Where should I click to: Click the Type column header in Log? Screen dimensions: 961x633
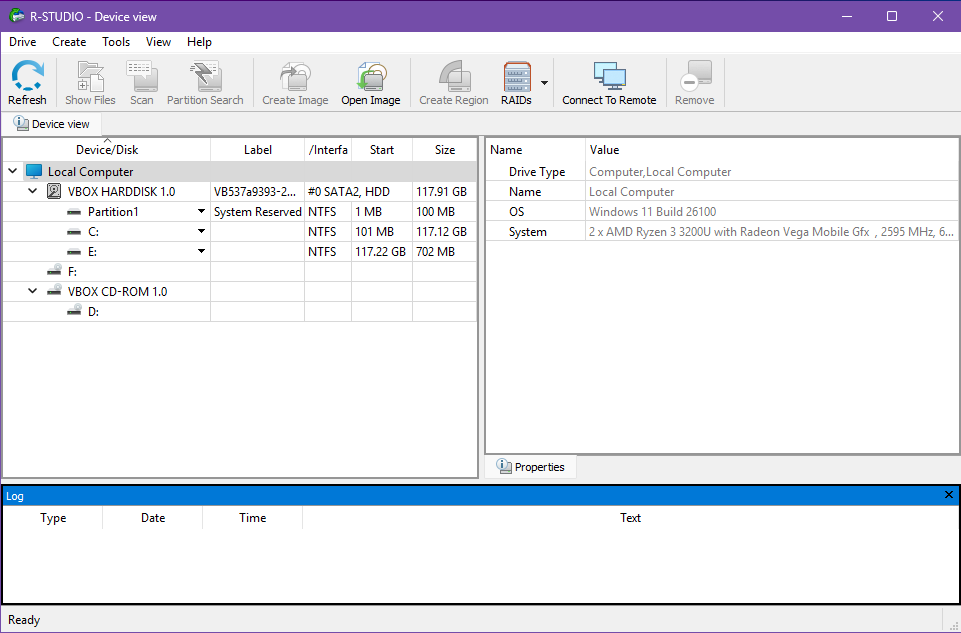53,518
